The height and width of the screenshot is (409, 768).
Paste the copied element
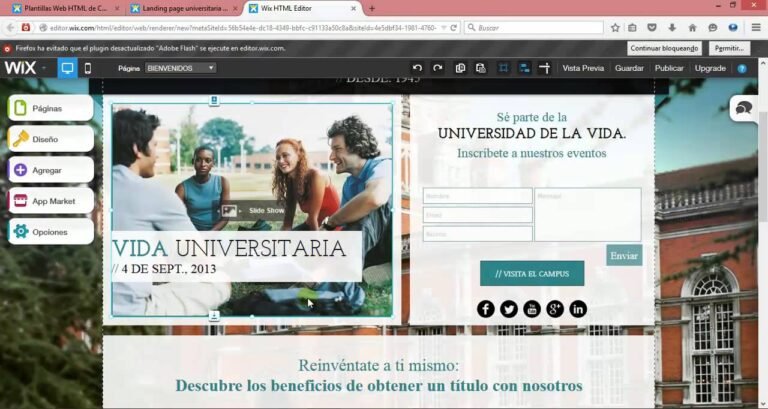(x=481, y=68)
